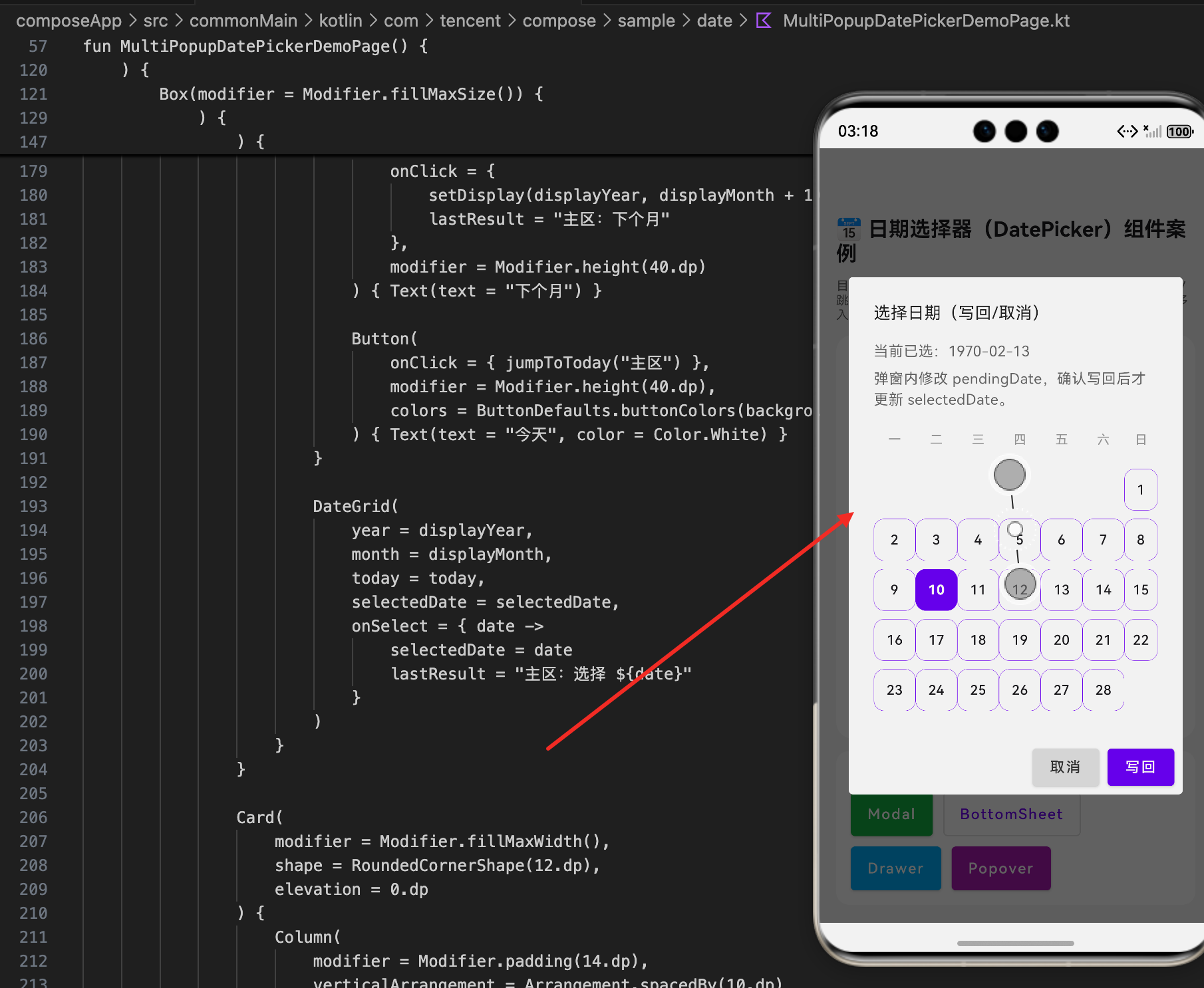Viewport: 1204px width, 988px height.
Task: Select day 4 in calendar grid
Action: click(x=978, y=539)
